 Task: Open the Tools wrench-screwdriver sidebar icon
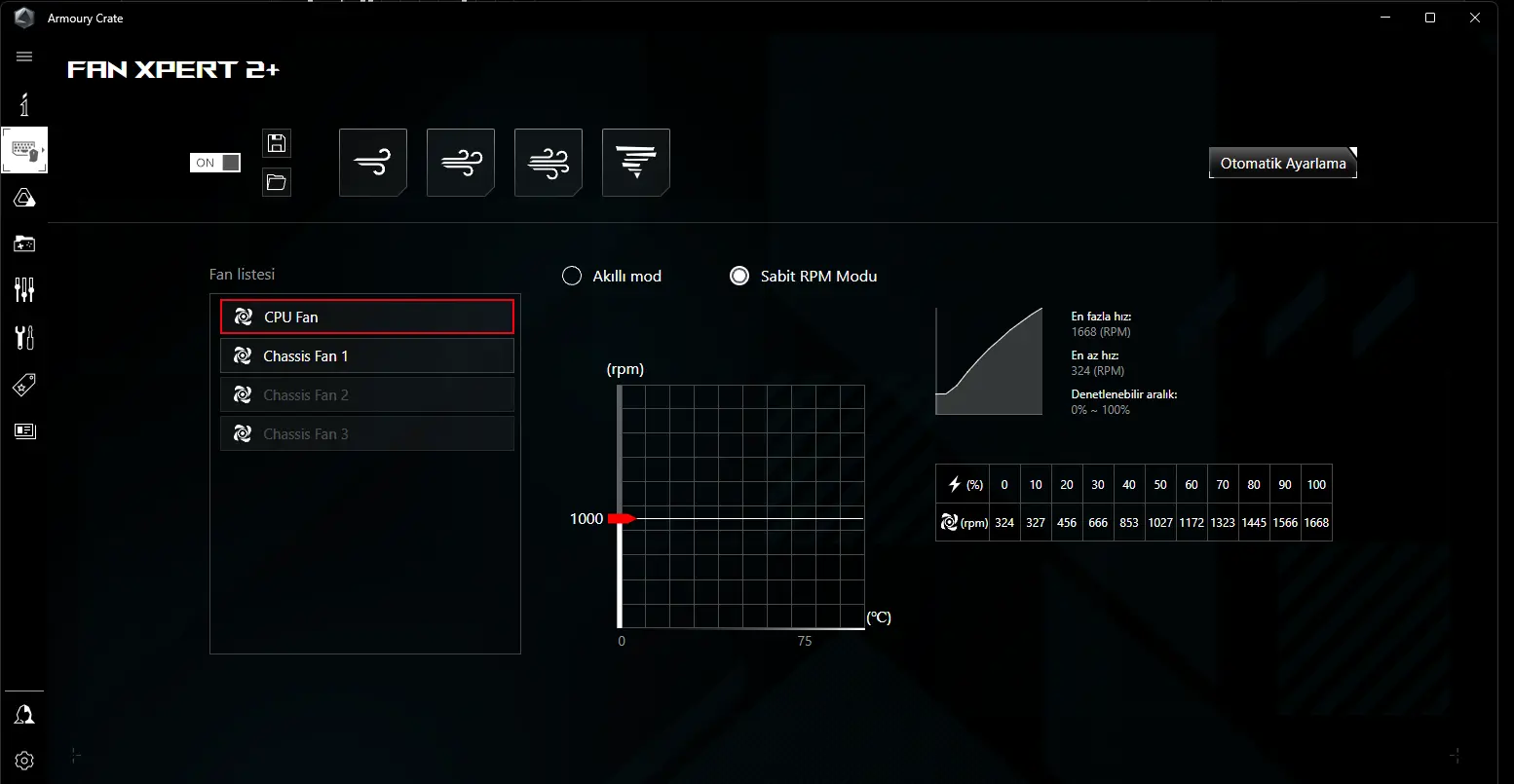click(x=24, y=337)
